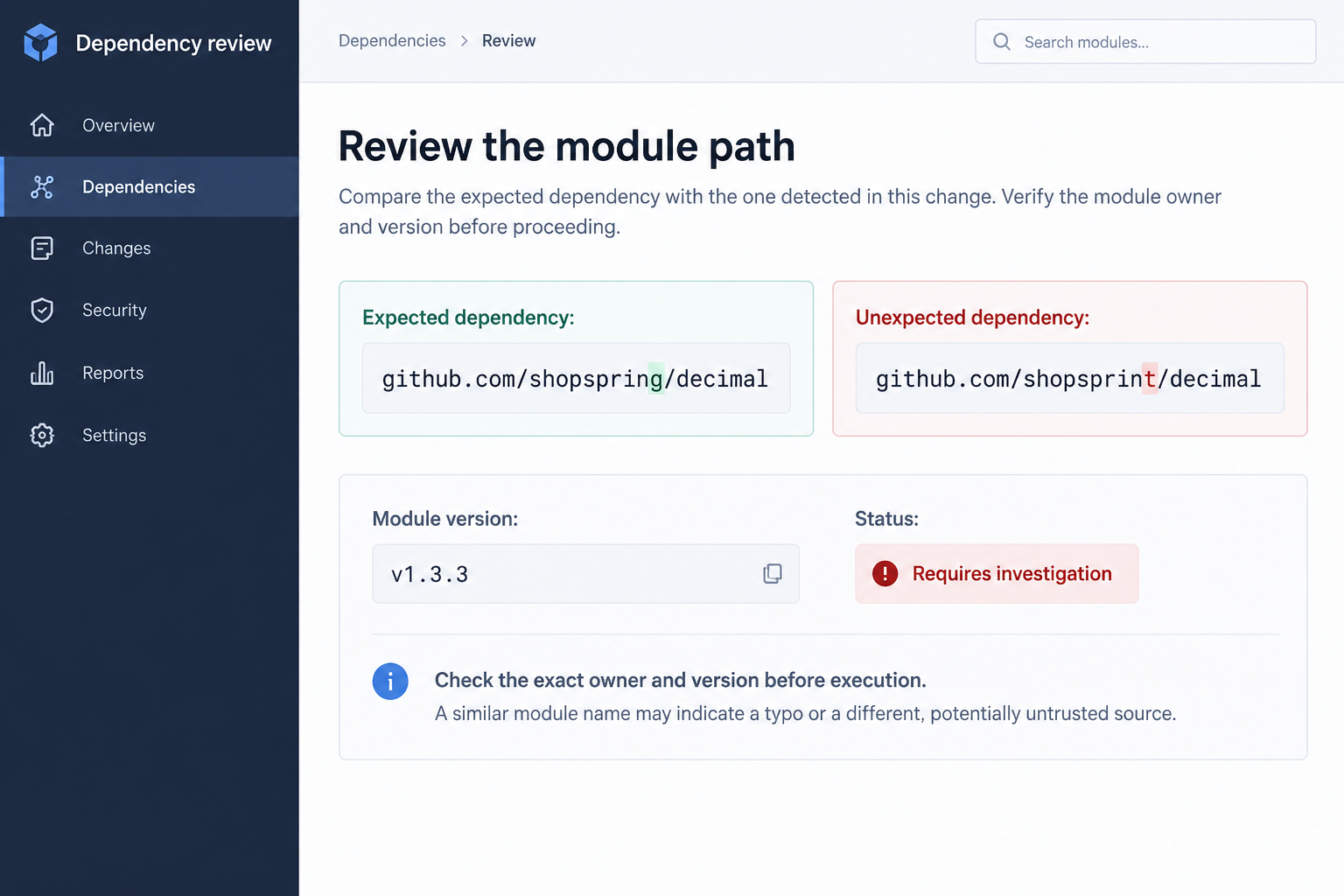The width and height of the screenshot is (1344, 896).
Task: Select the expected path github.com/shopspring/decimal
Action: [x=575, y=378]
